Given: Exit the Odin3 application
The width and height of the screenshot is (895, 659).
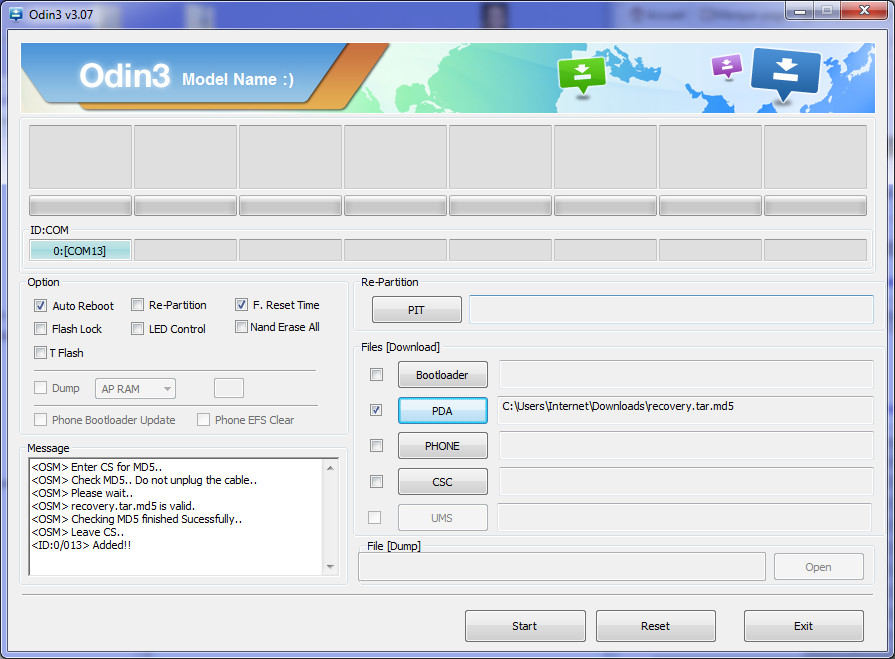Looking at the screenshot, I should (804, 626).
